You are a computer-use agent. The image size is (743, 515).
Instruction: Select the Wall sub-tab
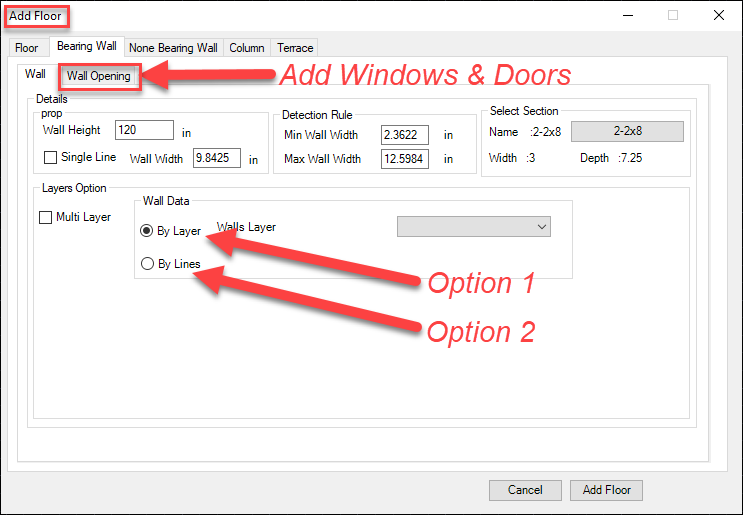coord(36,74)
